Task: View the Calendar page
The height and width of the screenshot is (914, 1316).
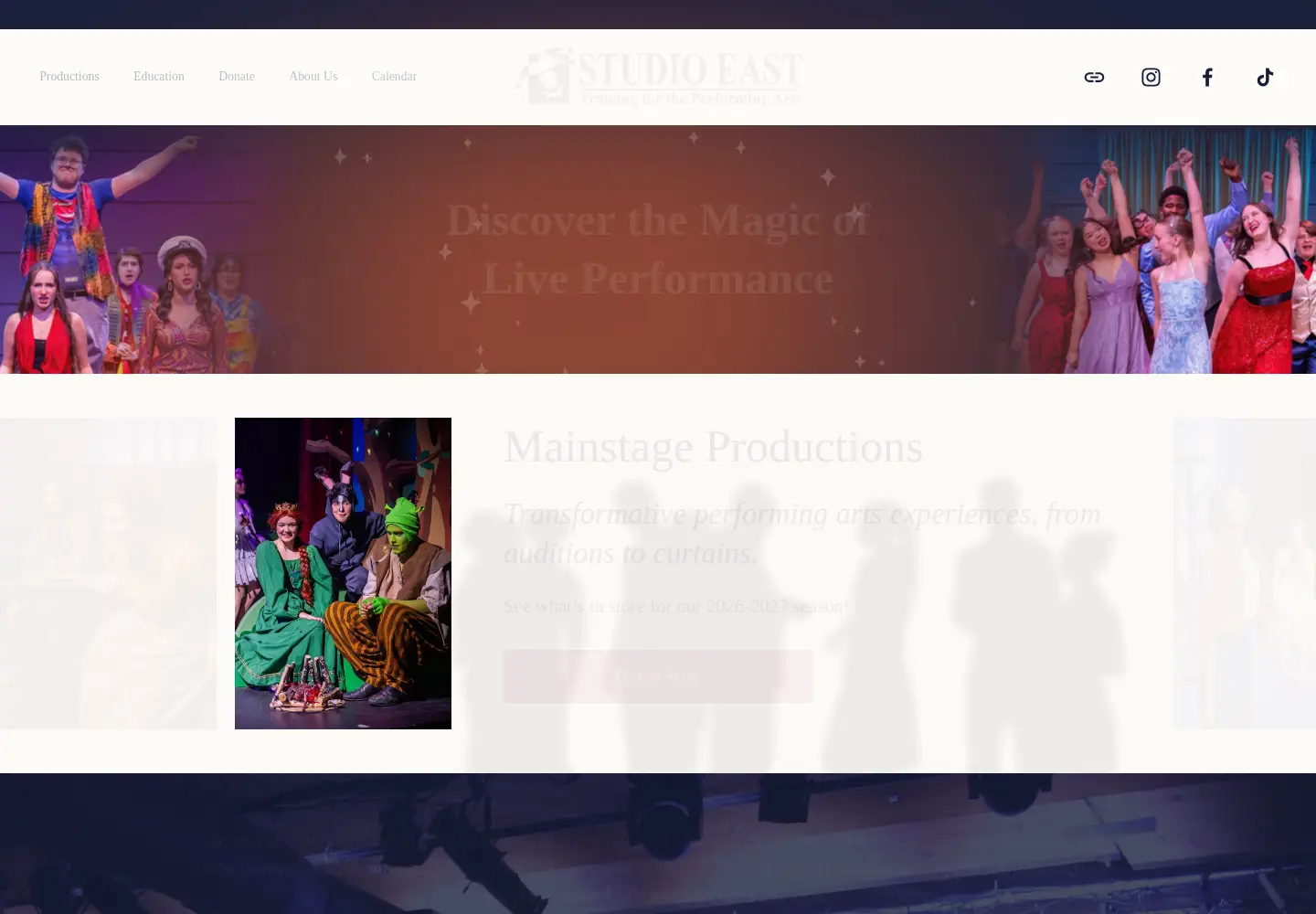Action: [394, 77]
